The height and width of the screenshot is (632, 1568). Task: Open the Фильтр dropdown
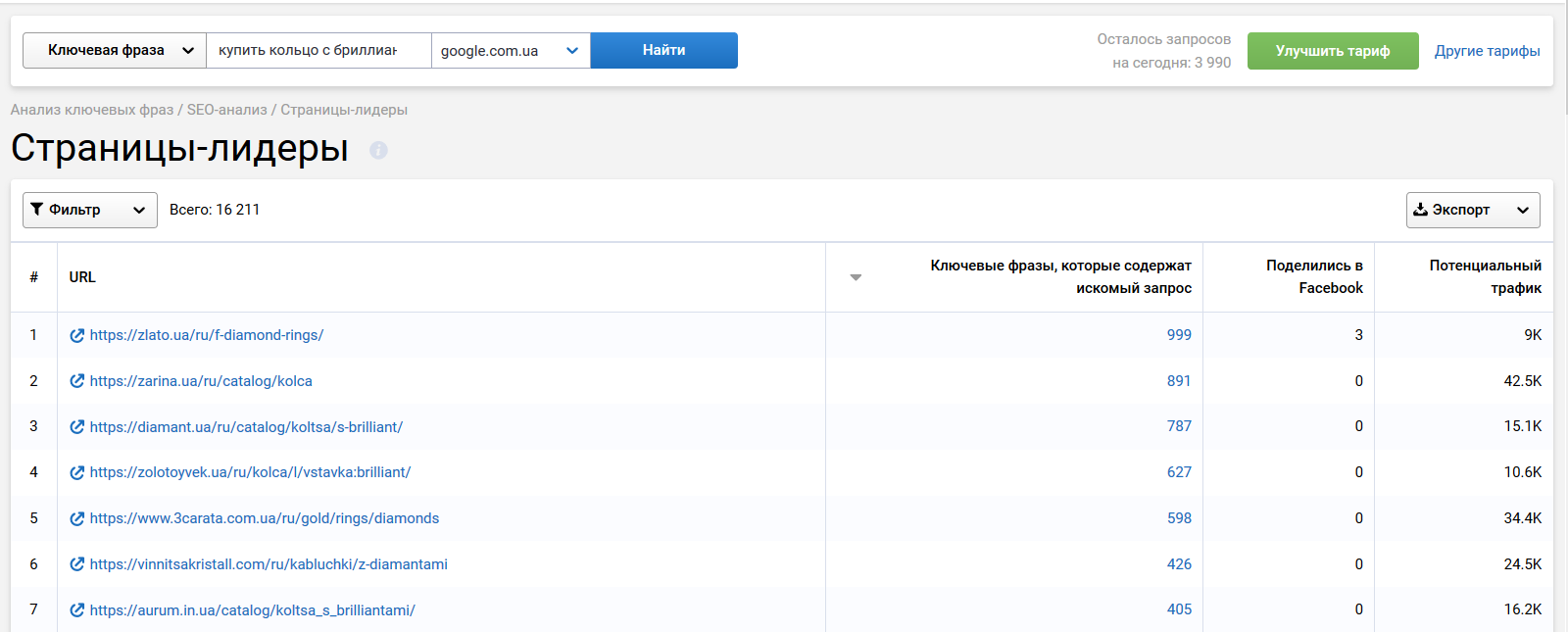(x=89, y=210)
